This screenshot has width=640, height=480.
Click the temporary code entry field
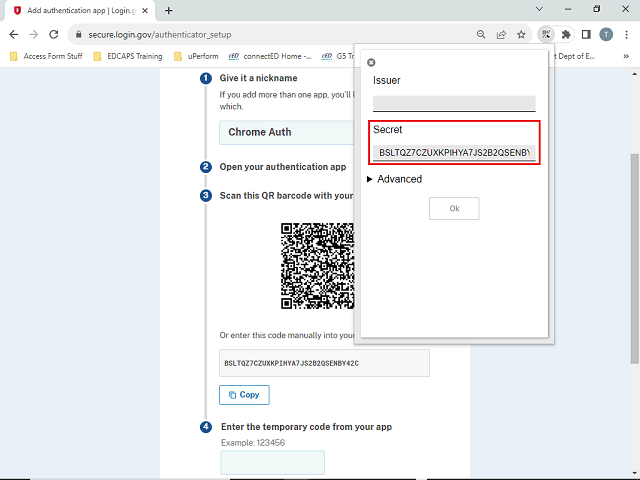click(272, 462)
